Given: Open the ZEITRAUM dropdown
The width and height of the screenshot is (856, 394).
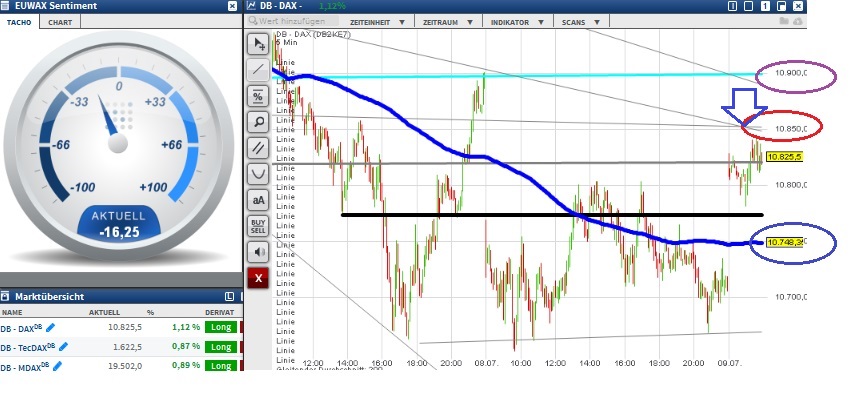Looking at the screenshot, I should point(448,22).
